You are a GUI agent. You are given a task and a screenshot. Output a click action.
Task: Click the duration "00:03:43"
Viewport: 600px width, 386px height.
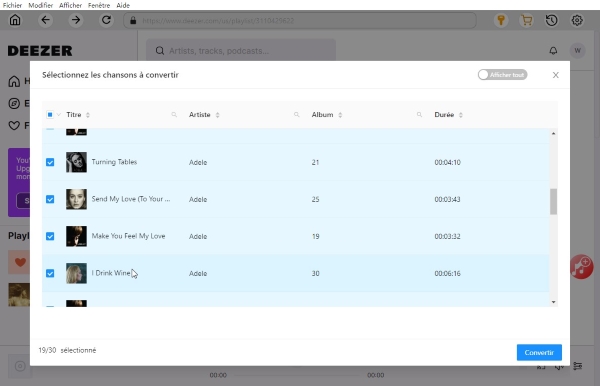coord(447,199)
